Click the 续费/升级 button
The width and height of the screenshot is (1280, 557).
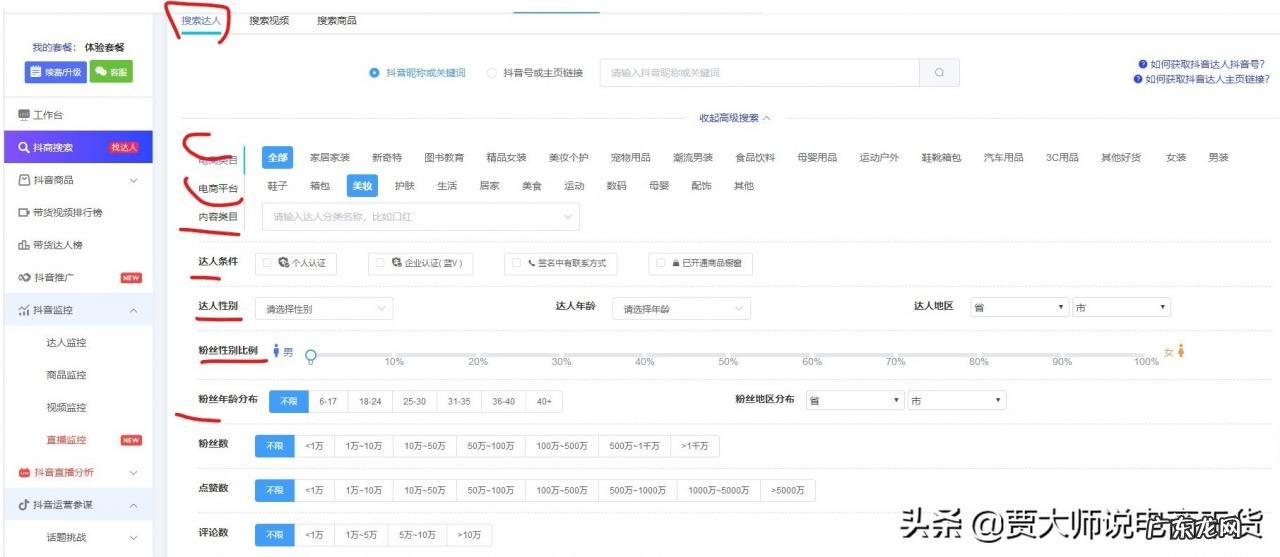click(56, 72)
